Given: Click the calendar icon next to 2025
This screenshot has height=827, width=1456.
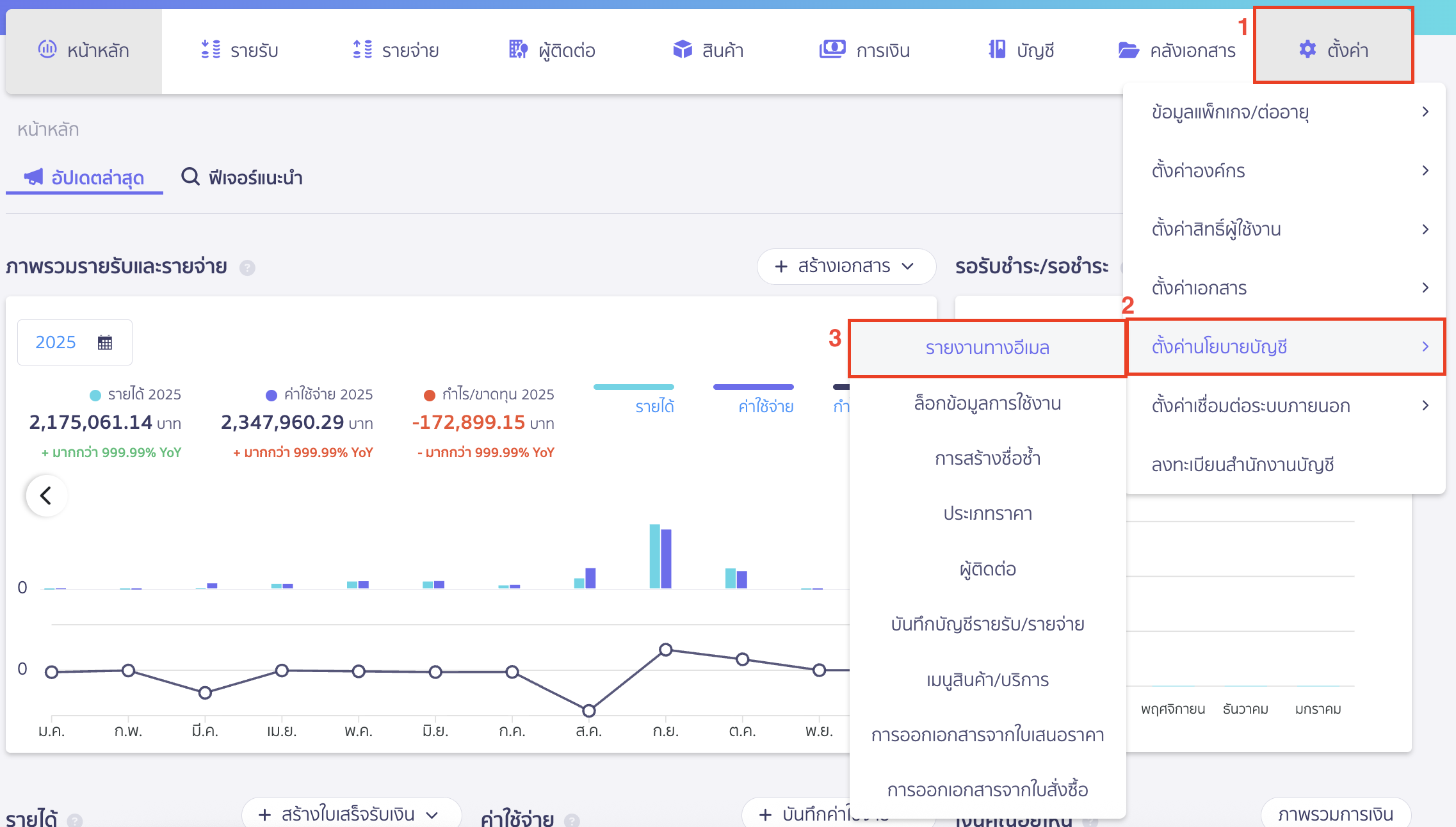Looking at the screenshot, I should click(x=104, y=342).
